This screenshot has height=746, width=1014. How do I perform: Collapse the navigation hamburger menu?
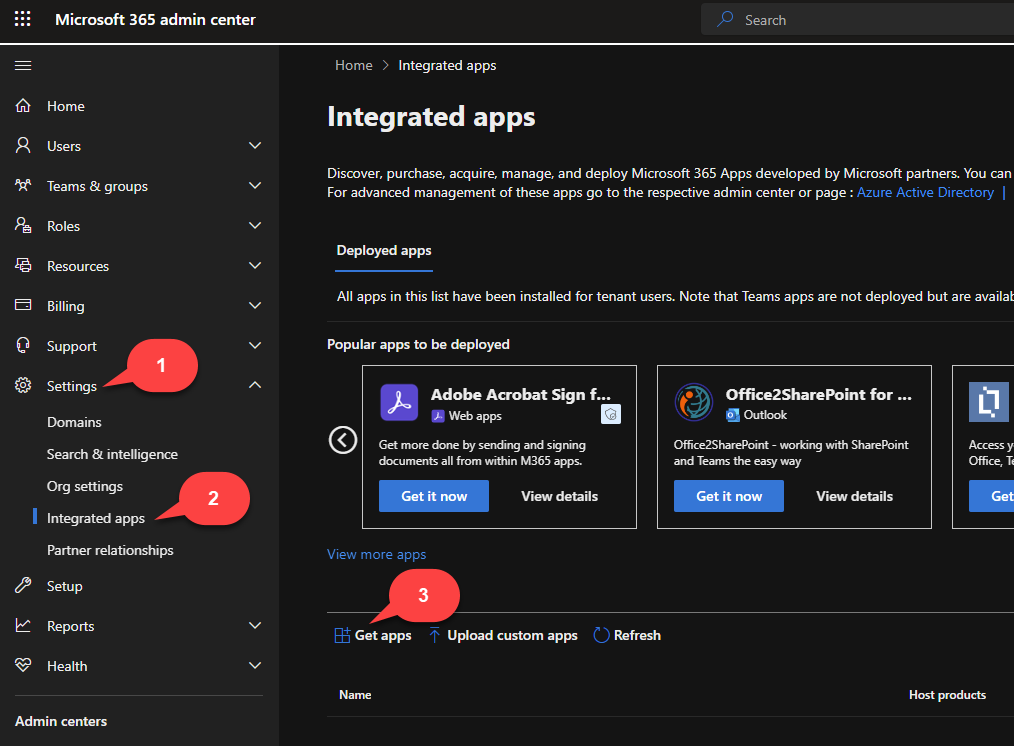[23, 65]
